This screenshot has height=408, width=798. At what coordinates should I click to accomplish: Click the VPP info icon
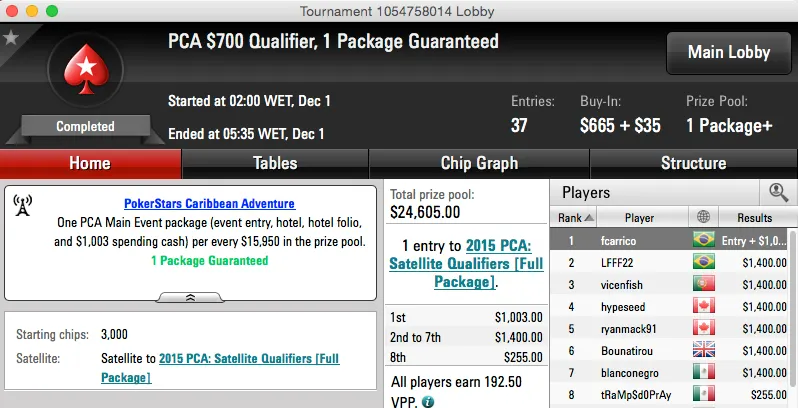pos(428,401)
